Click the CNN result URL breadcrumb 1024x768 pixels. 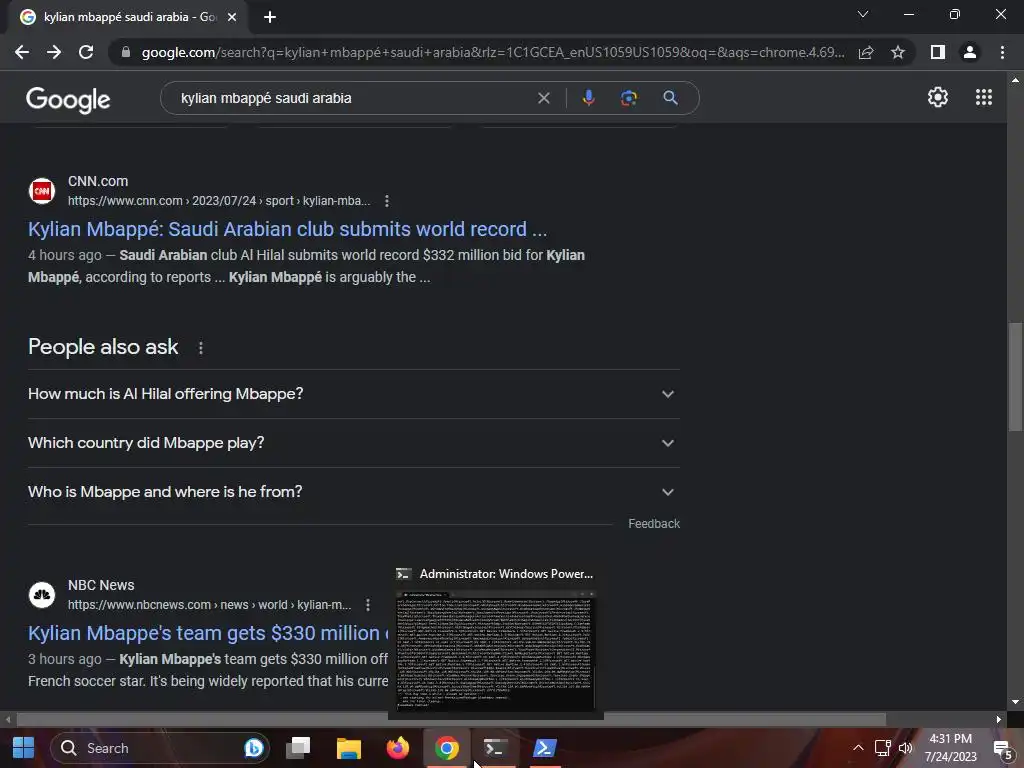click(219, 201)
